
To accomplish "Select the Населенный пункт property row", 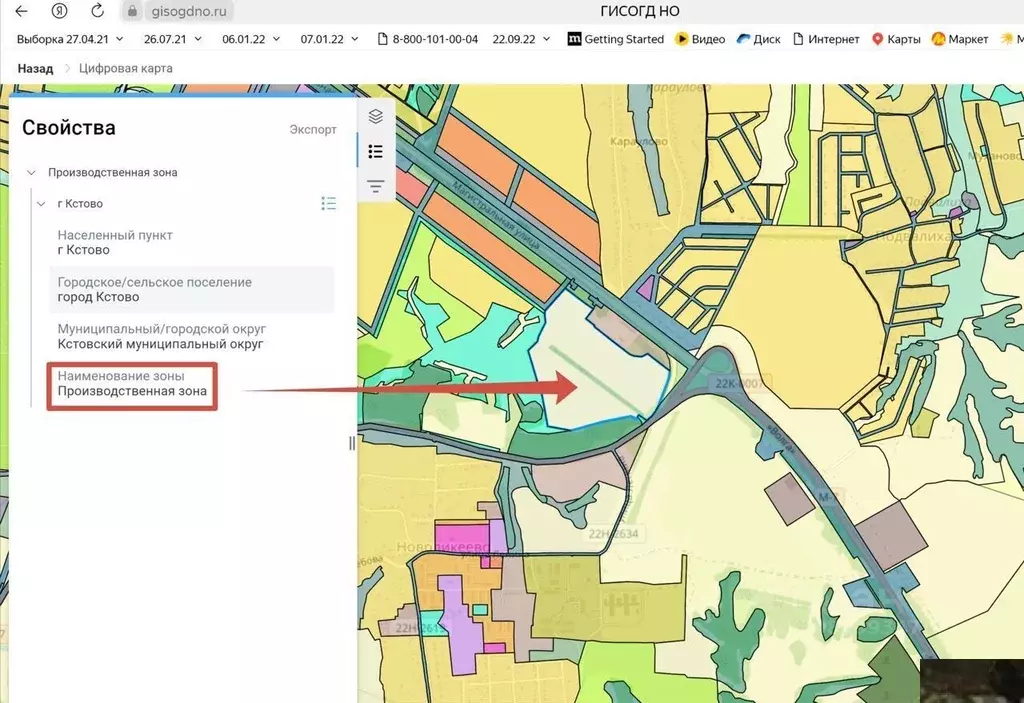I will (x=192, y=242).
